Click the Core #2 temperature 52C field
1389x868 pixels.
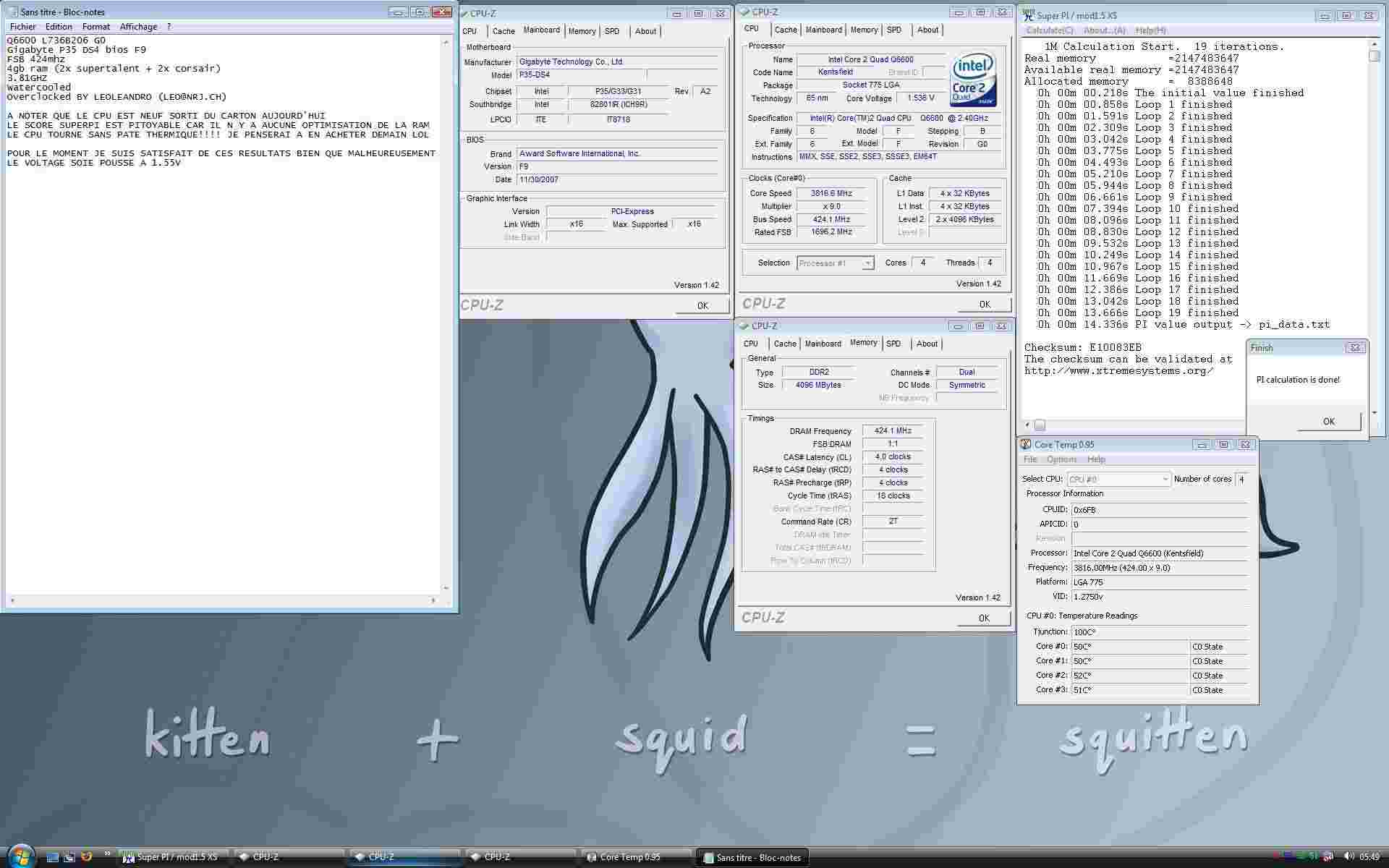point(1130,676)
